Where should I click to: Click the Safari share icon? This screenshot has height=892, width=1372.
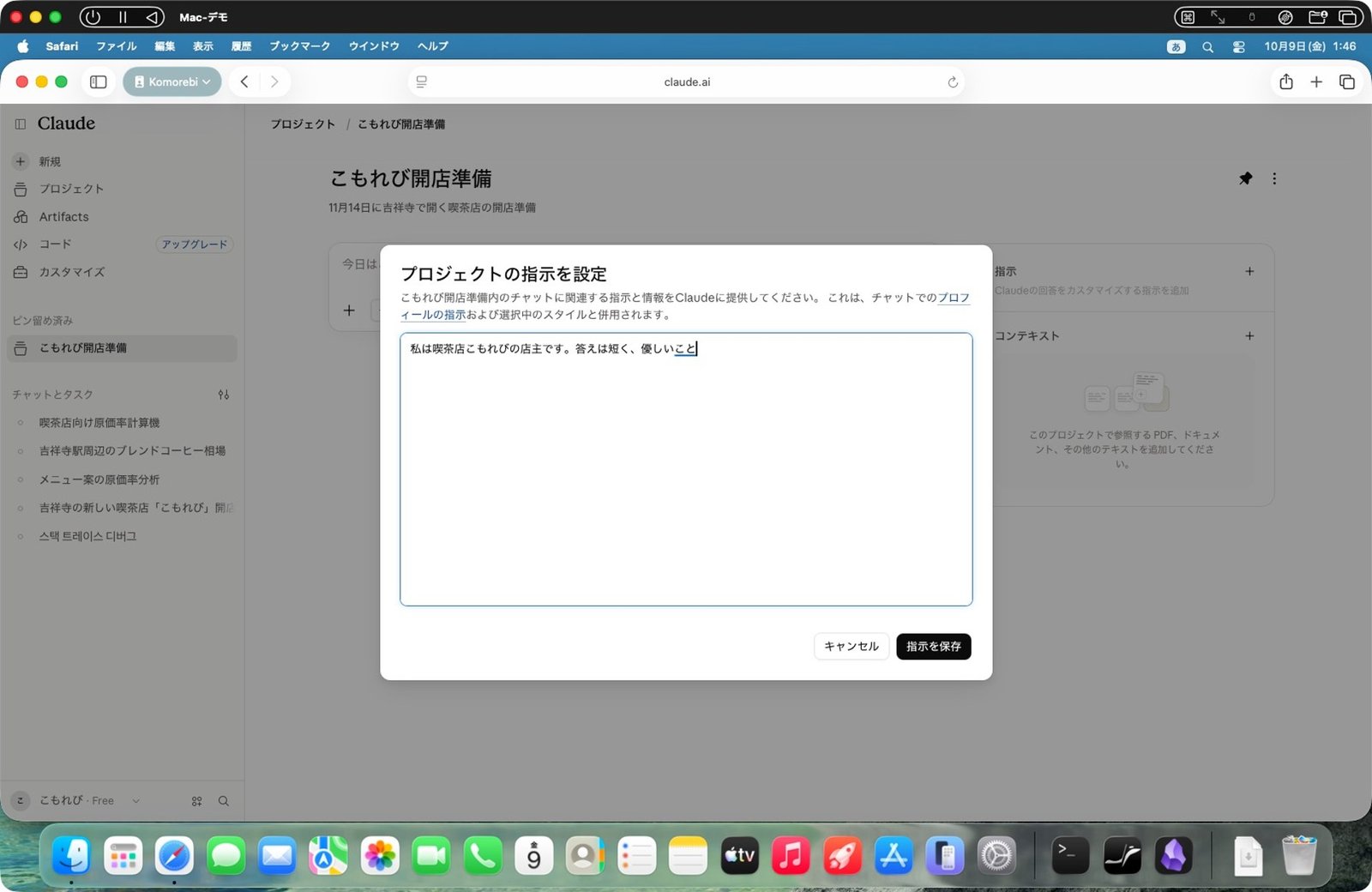pyautogui.click(x=1286, y=82)
